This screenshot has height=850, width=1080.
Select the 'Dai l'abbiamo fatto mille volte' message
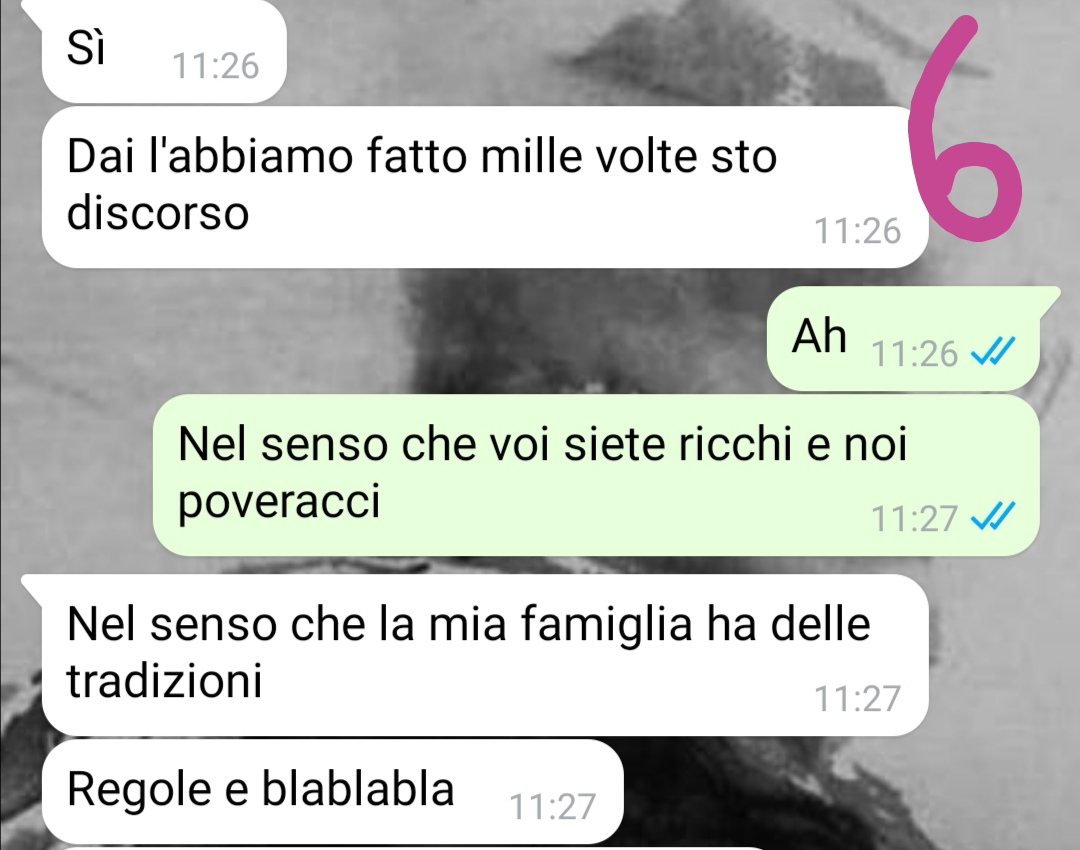[x=485, y=187]
